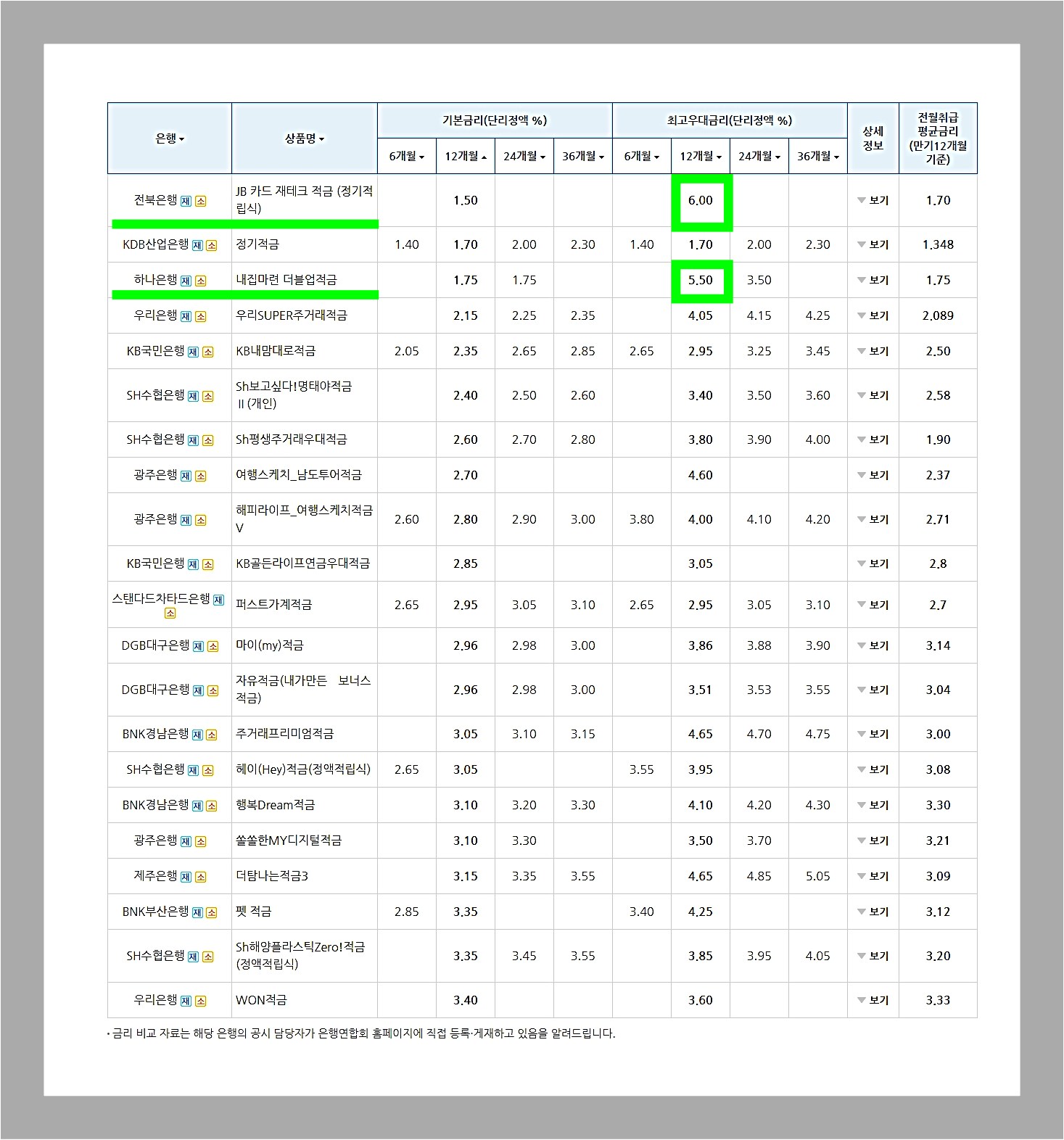The height and width of the screenshot is (1140, 1064).
Task: Click the 상세정보 column header
Action: pos(873,138)
